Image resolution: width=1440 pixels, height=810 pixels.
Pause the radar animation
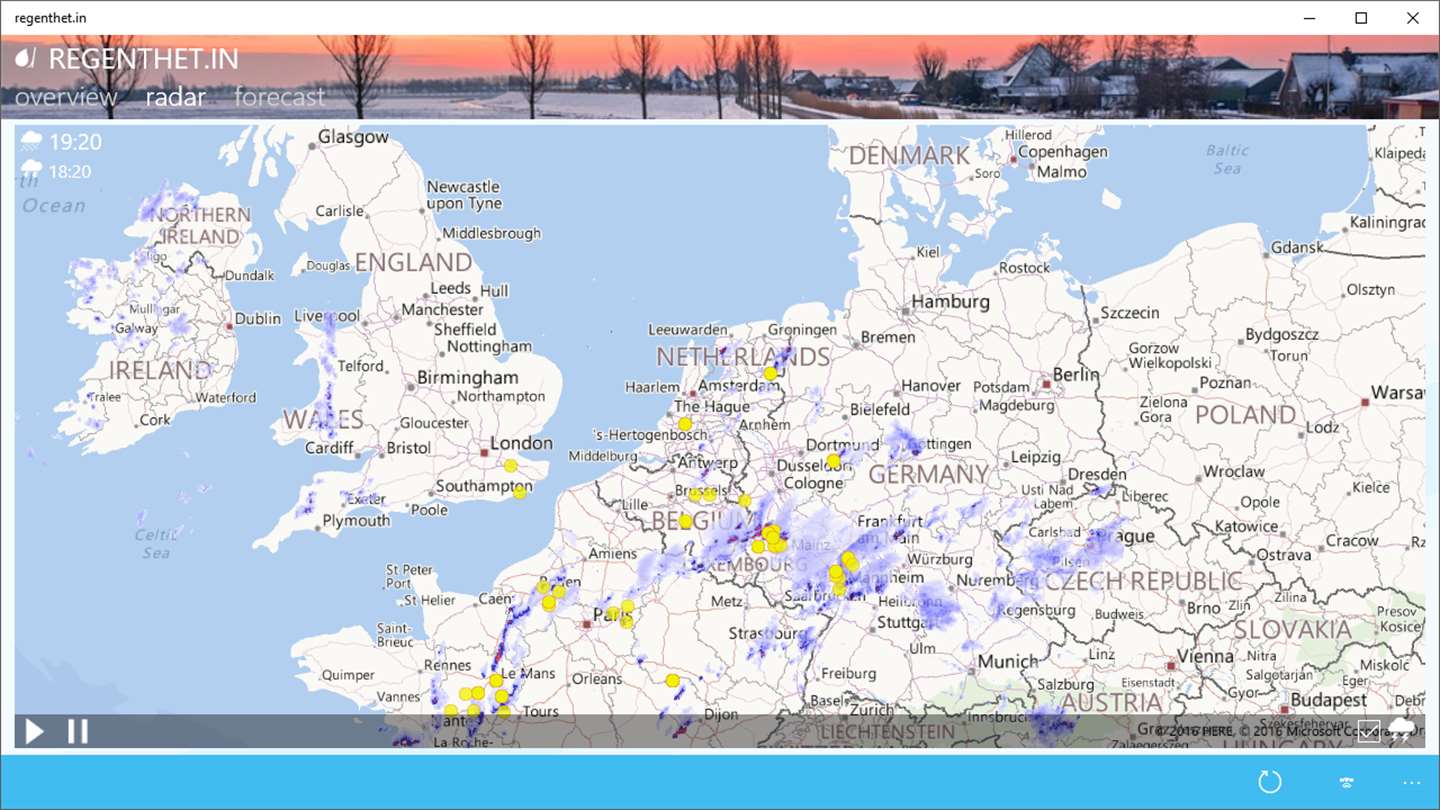coord(77,731)
